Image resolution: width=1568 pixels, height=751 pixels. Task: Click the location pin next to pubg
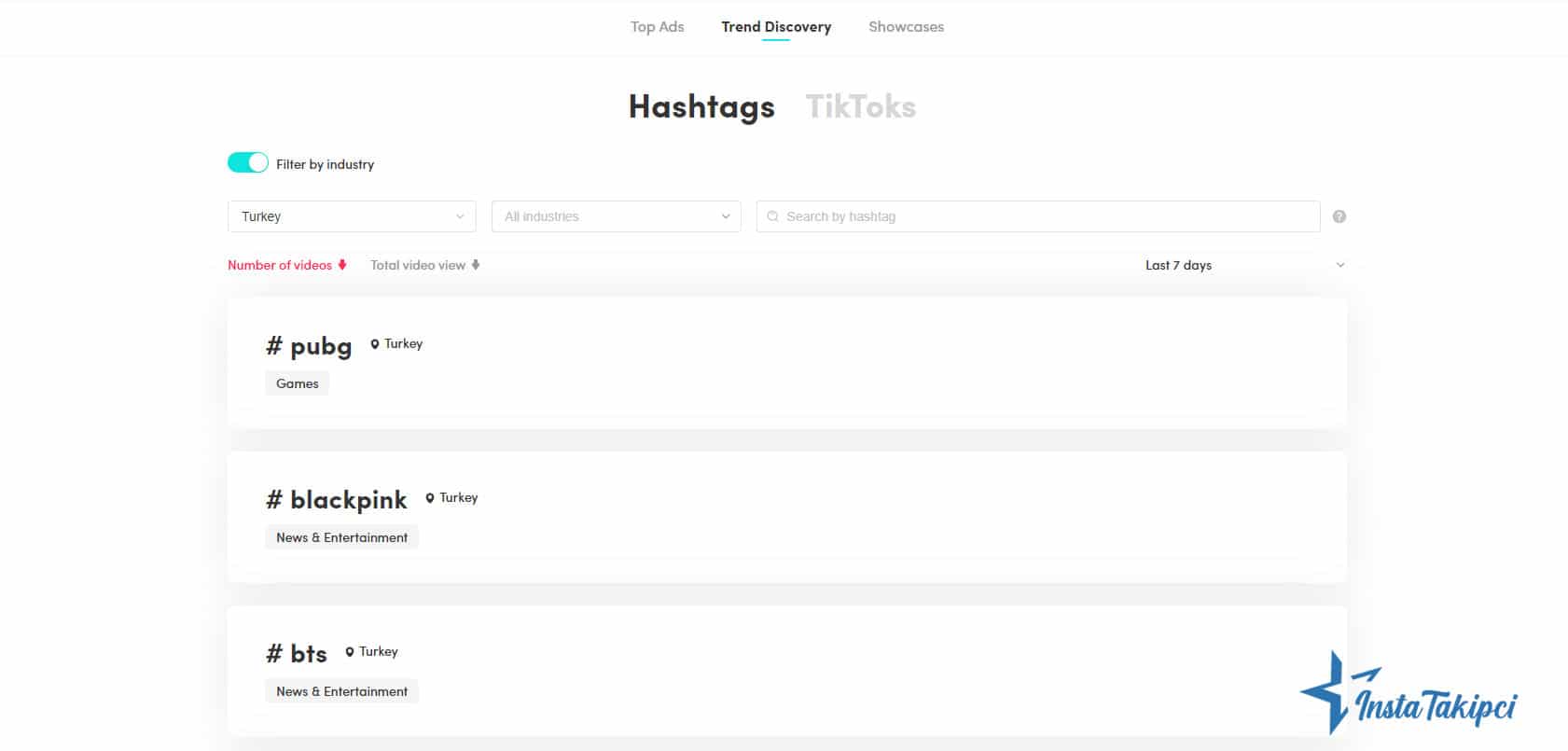pyautogui.click(x=375, y=344)
